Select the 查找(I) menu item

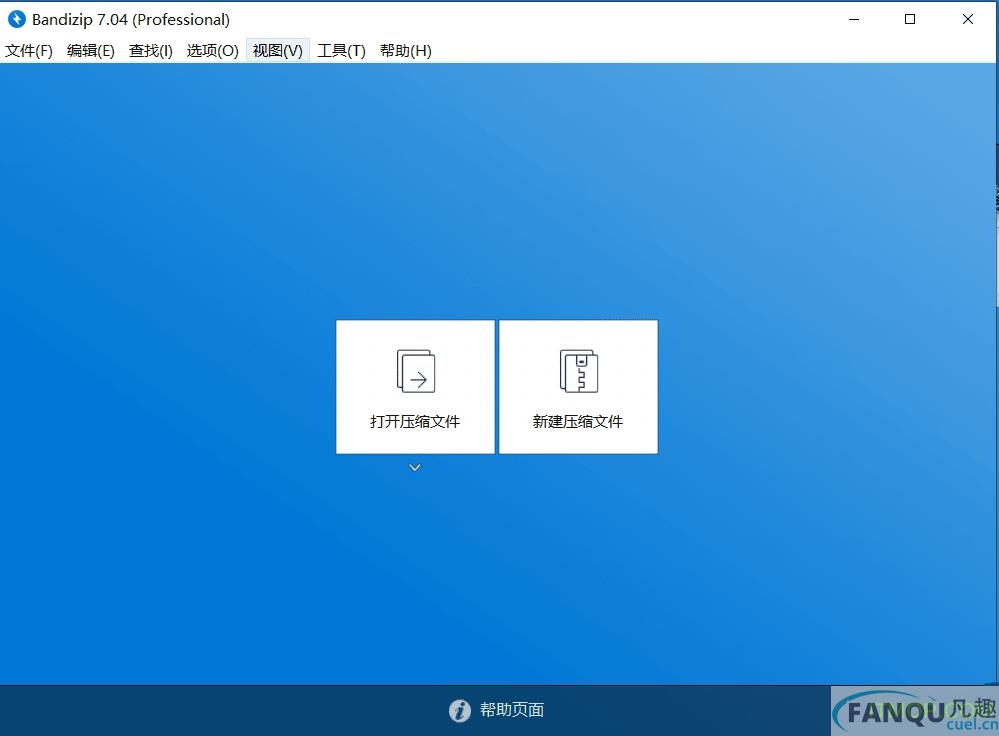click(x=151, y=51)
